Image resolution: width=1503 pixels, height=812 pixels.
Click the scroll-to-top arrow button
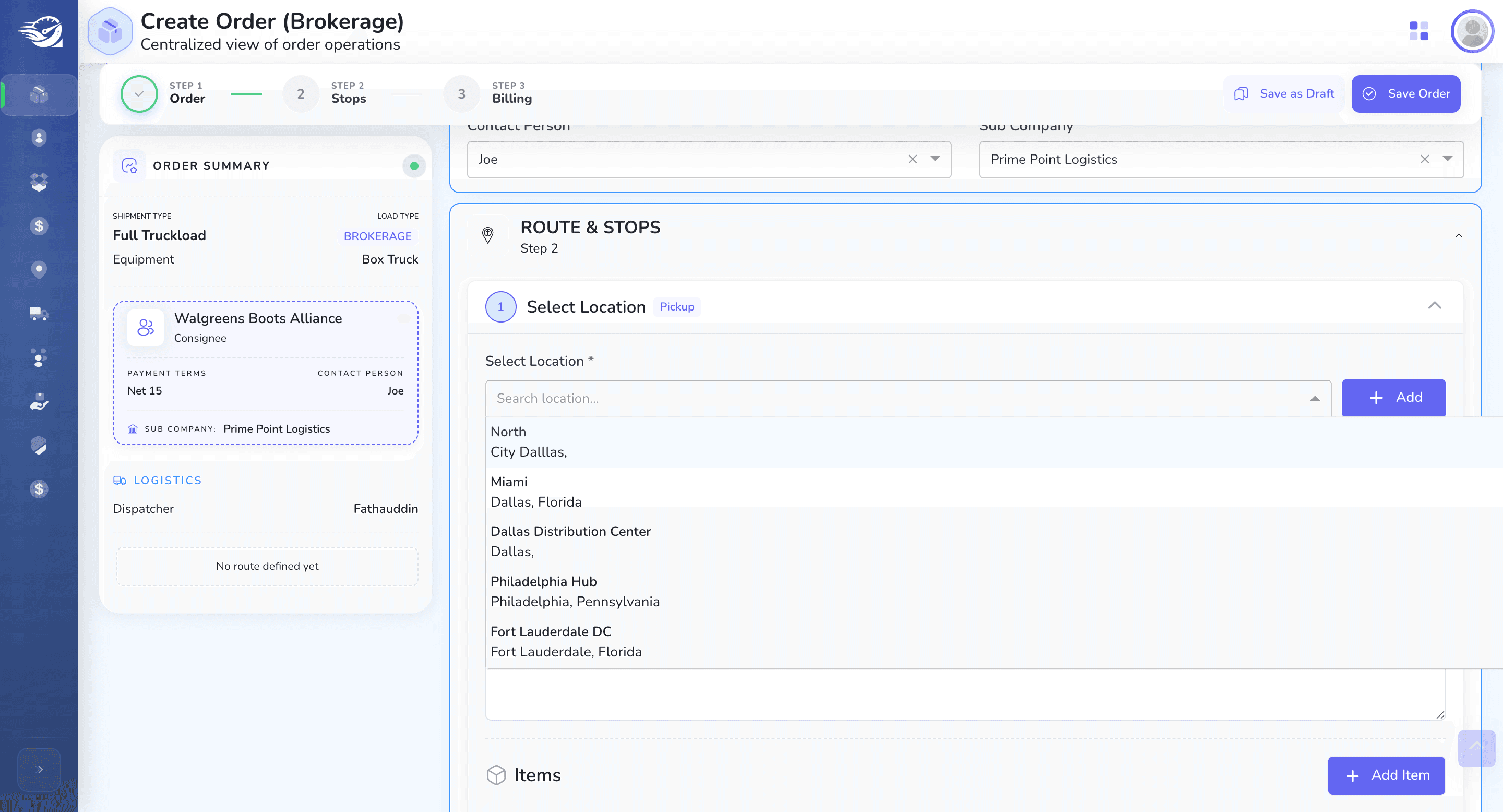[1476, 748]
